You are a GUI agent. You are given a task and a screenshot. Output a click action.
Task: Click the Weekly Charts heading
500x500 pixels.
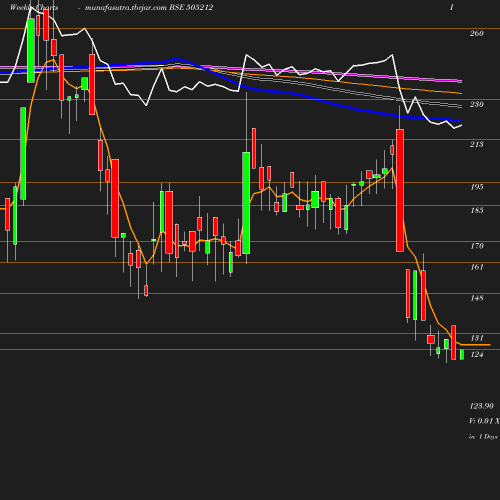(x=34, y=7)
